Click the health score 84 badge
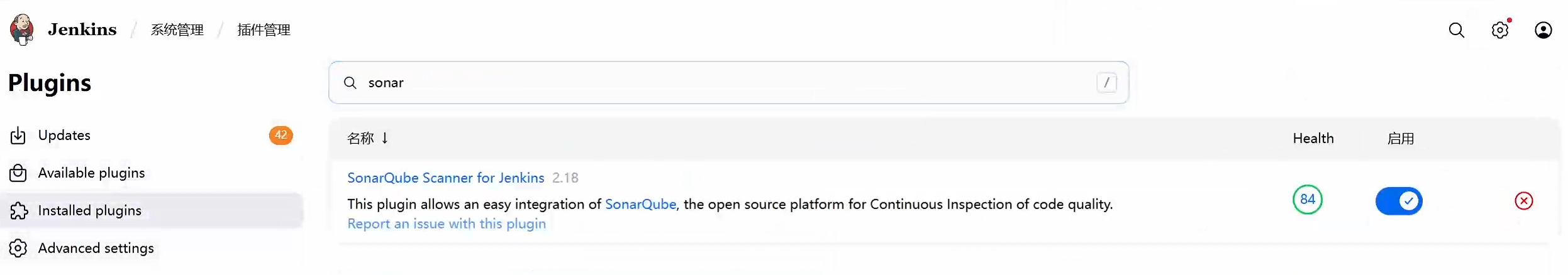This screenshot has width=1568, height=275. point(1307,200)
